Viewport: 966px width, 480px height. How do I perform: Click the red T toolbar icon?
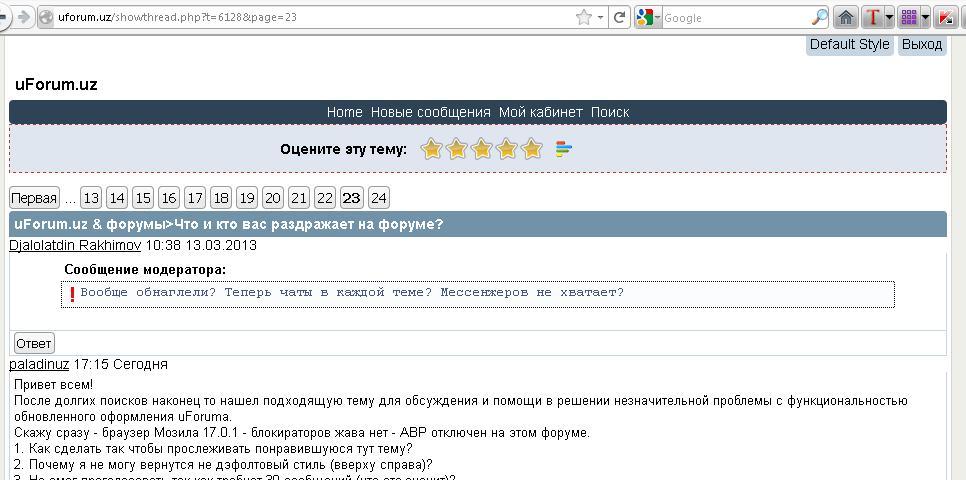coord(873,17)
